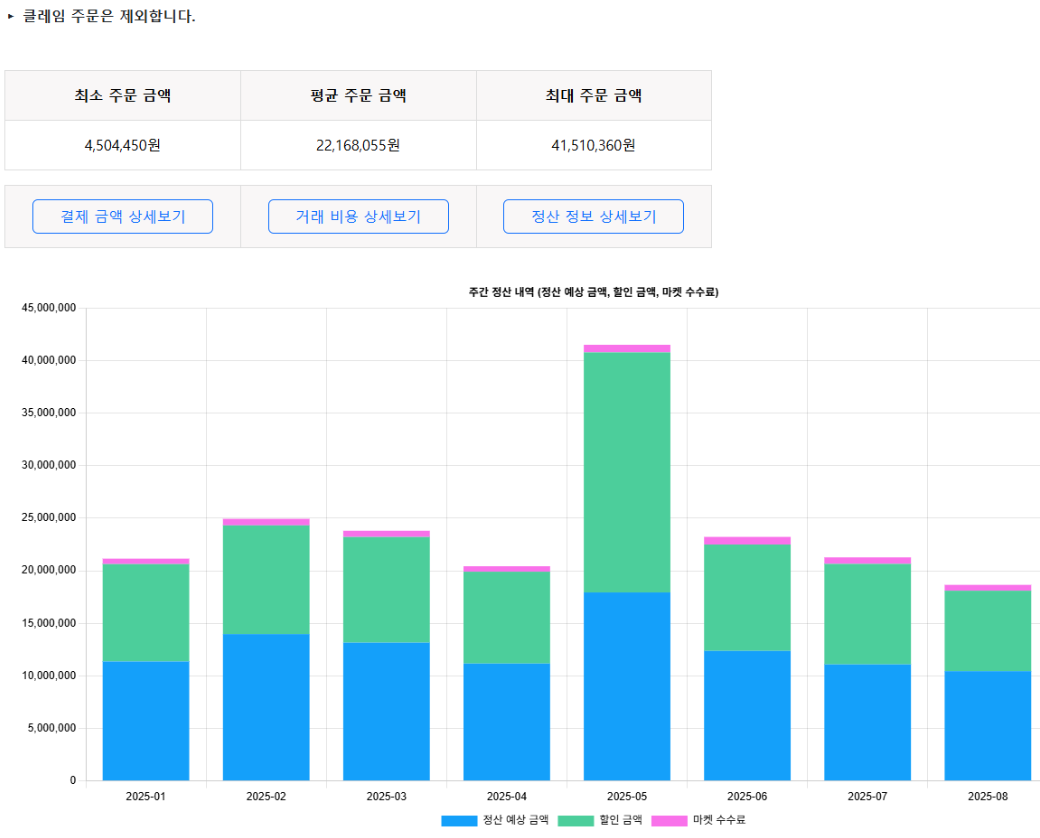Click the x-axis label 2025-07
Viewport: 1040px width, 838px height.
[868, 796]
